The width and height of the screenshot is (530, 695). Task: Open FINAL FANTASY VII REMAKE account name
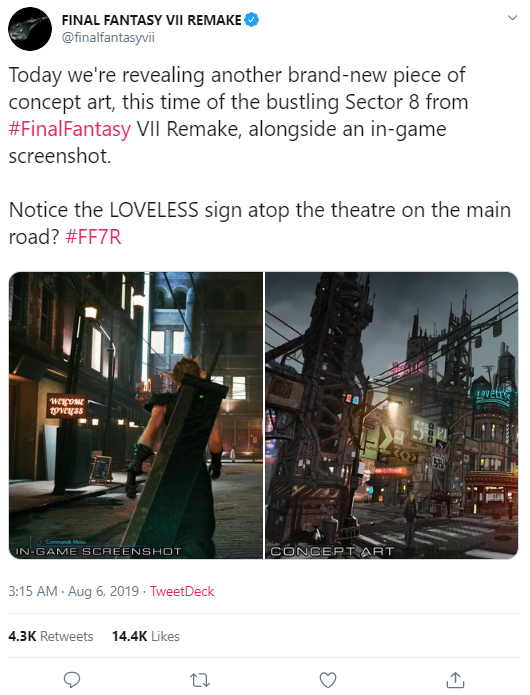tap(152, 20)
